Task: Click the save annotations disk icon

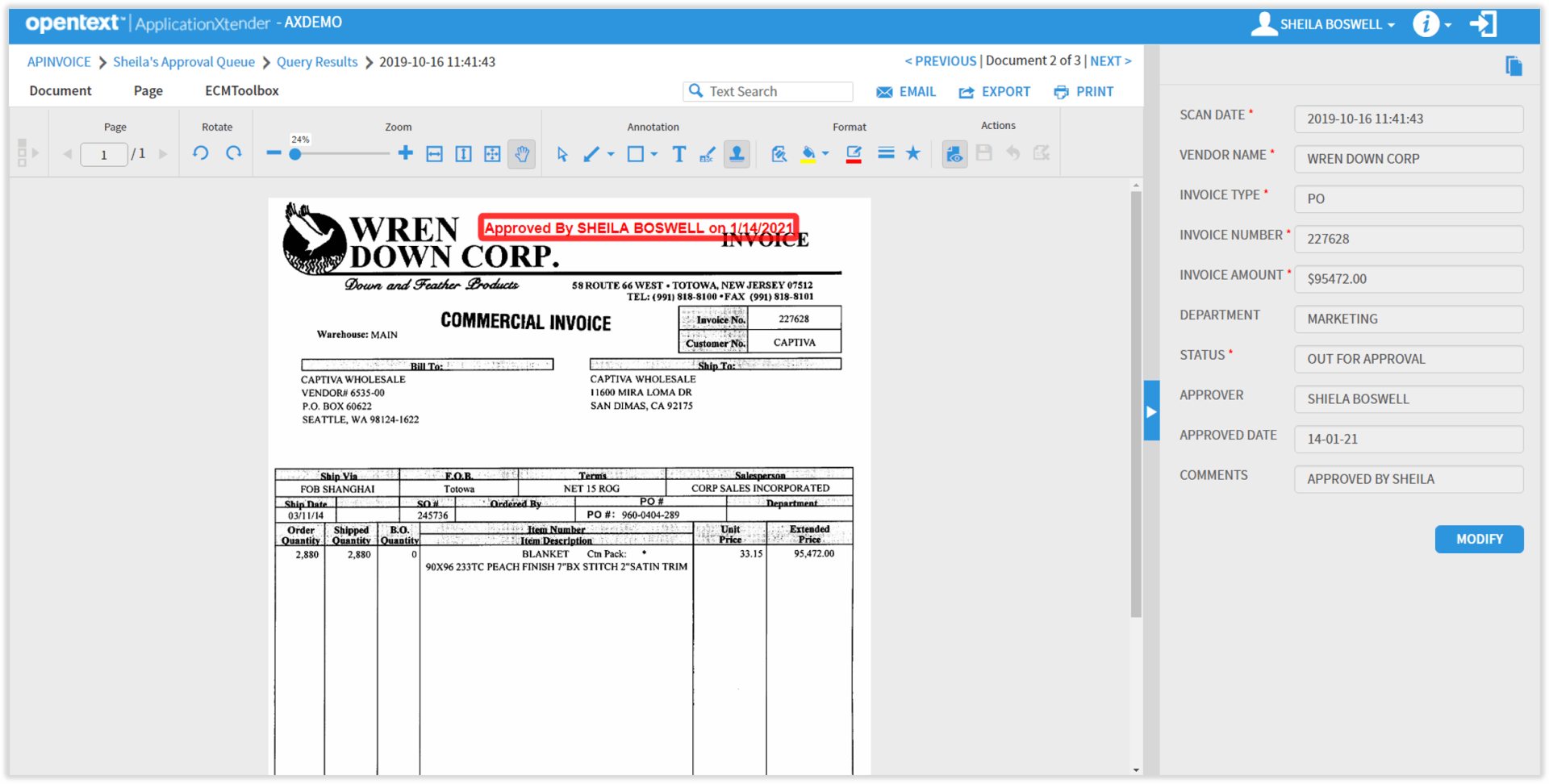Action: [983, 152]
